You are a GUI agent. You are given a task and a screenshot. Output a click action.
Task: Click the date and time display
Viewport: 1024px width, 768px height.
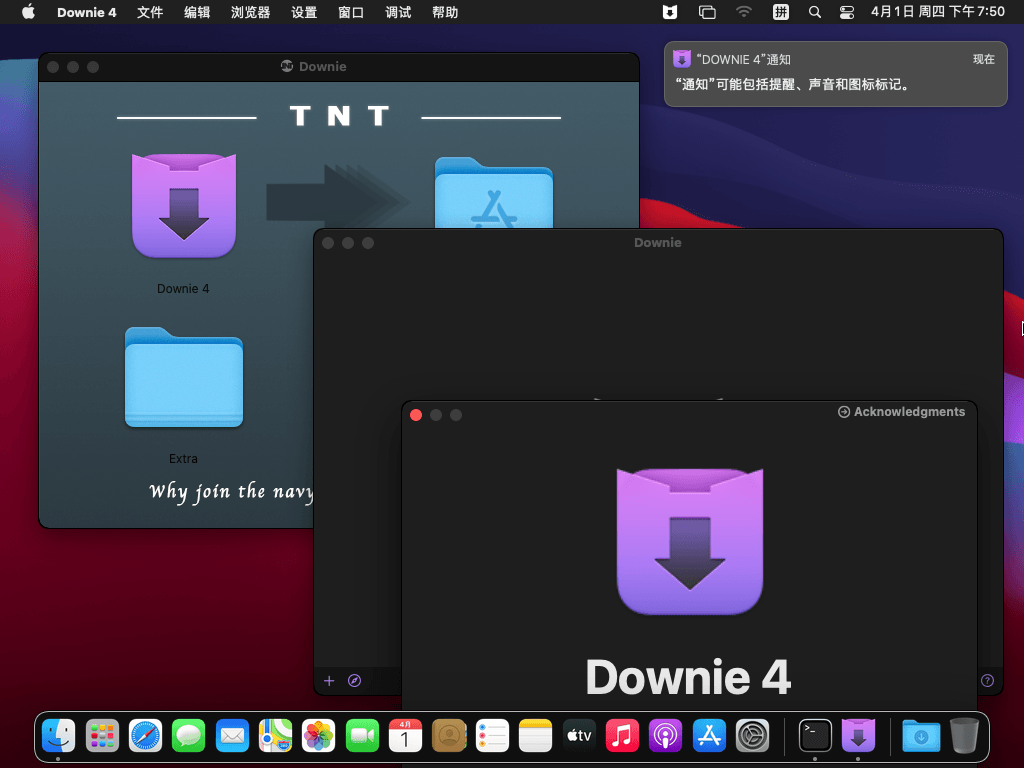click(937, 12)
